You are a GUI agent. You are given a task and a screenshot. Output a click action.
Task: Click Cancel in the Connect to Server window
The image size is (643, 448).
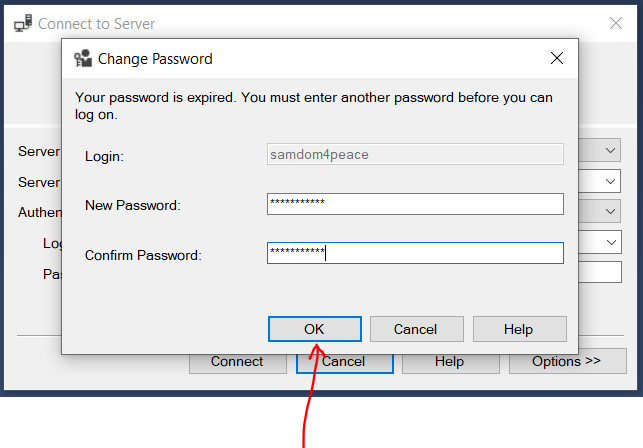343,363
